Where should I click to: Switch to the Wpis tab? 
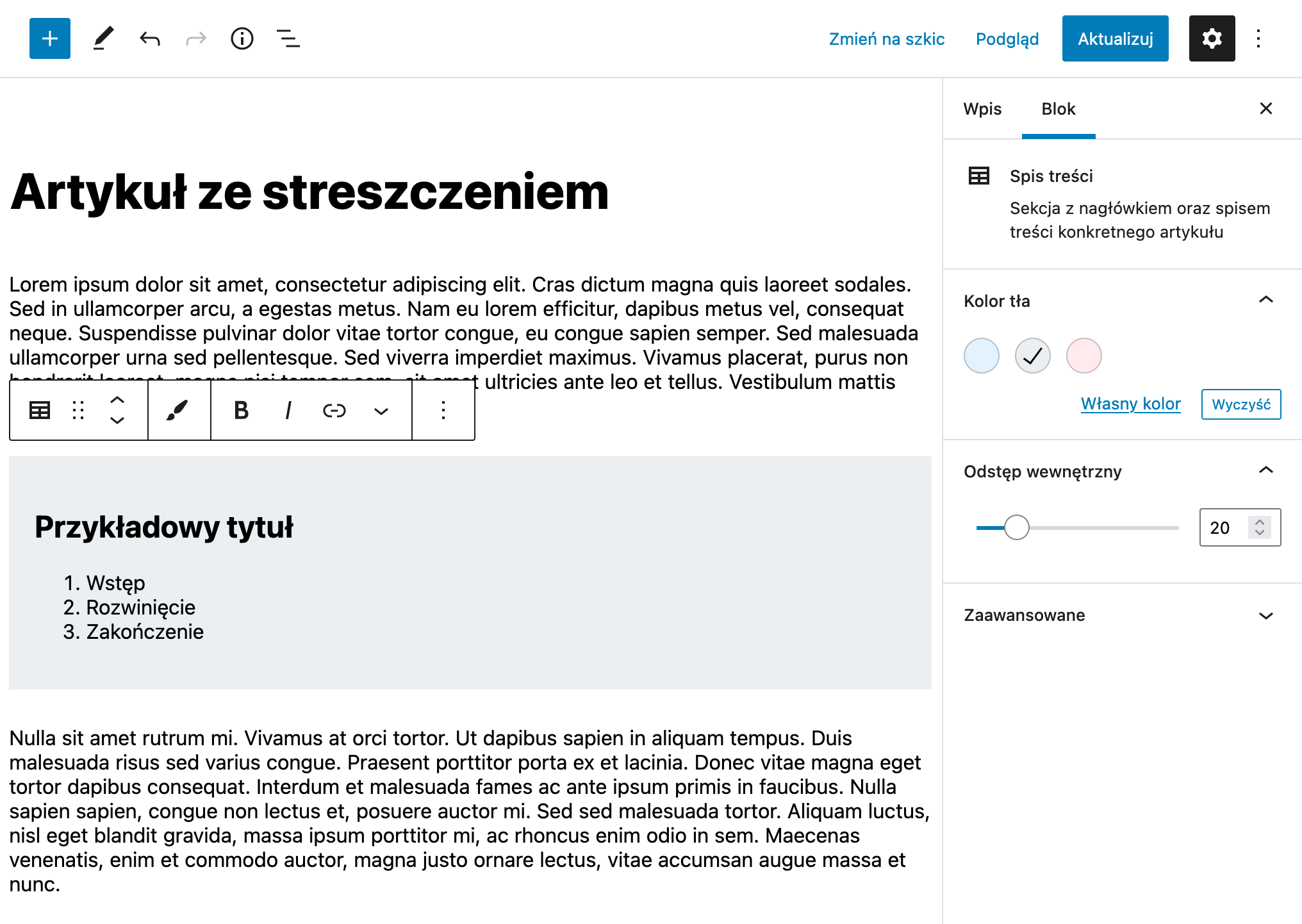pyautogui.click(x=982, y=109)
